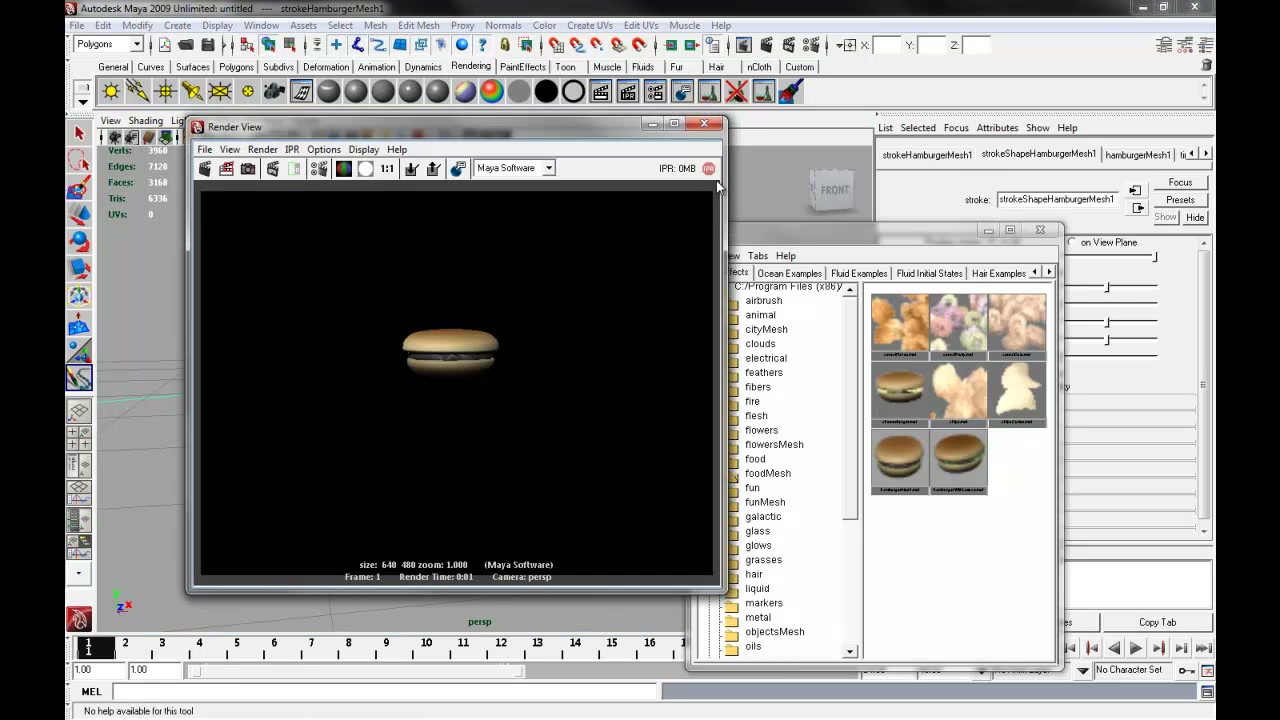
Task: Select the Volume Light shelf icon
Action: (x=247, y=92)
